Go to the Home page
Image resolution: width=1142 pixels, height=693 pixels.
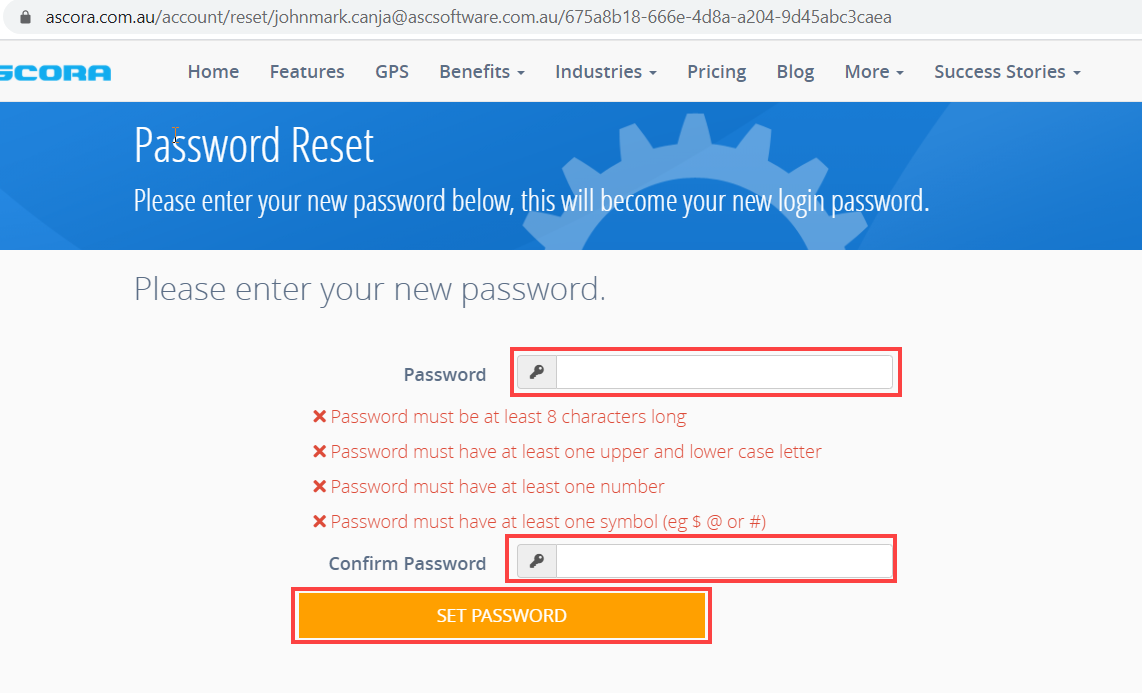click(x=213, y=72)
